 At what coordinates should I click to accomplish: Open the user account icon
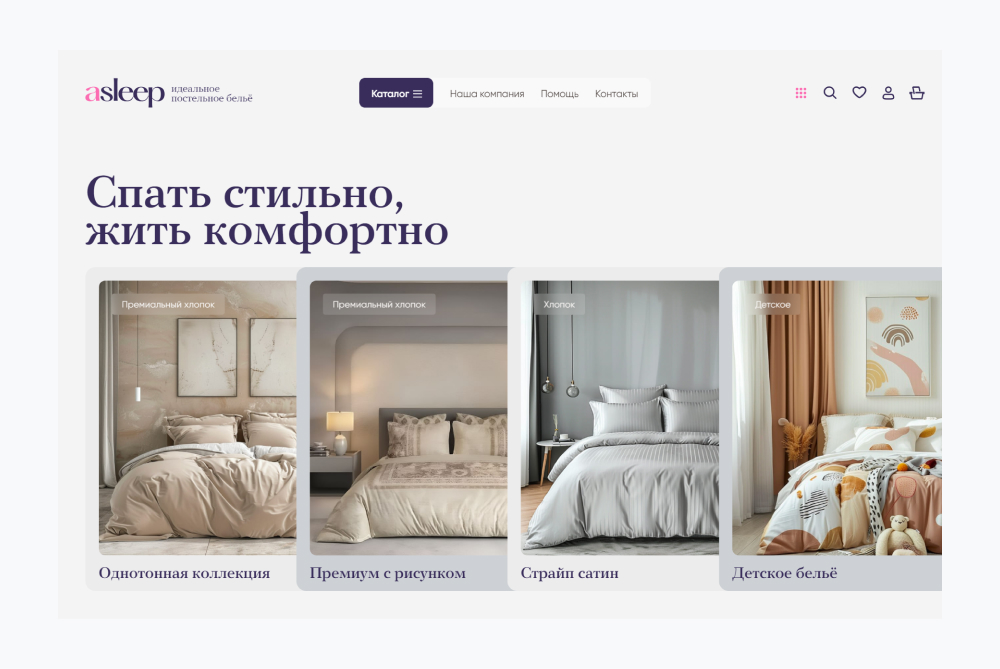click(x=888, y=93)
